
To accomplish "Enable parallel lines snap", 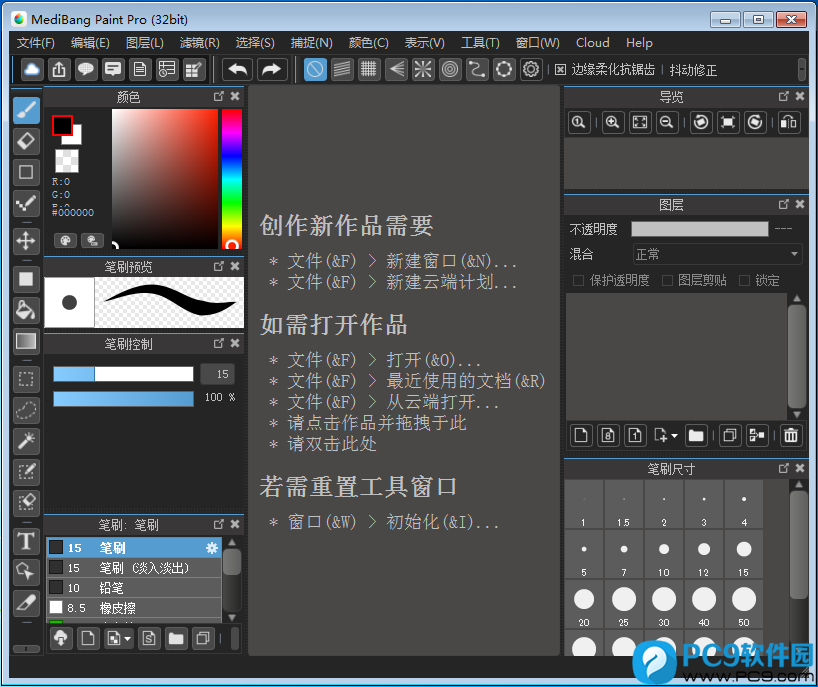I will point(342,69).
